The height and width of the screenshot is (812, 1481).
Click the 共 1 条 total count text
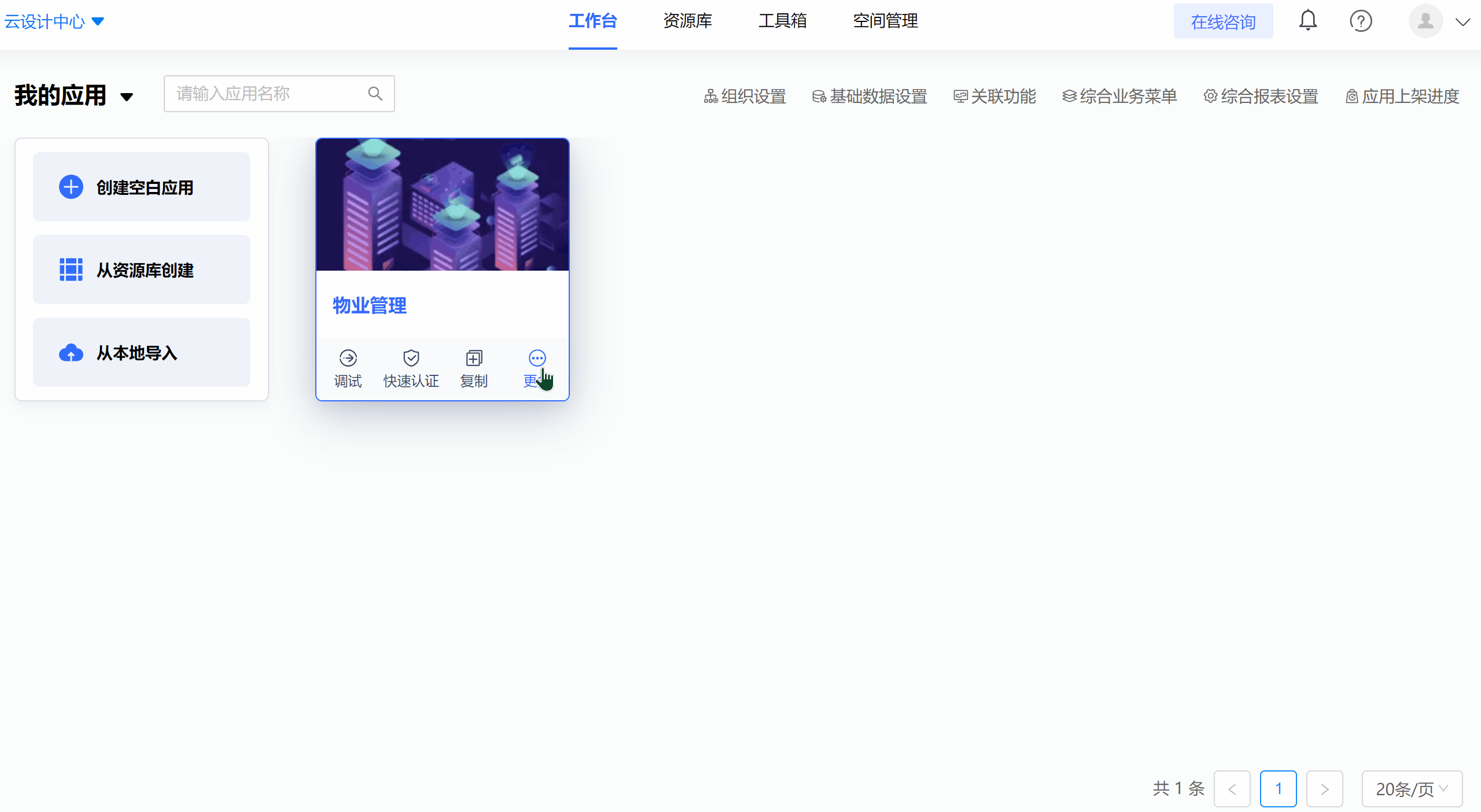[1178, 788]
